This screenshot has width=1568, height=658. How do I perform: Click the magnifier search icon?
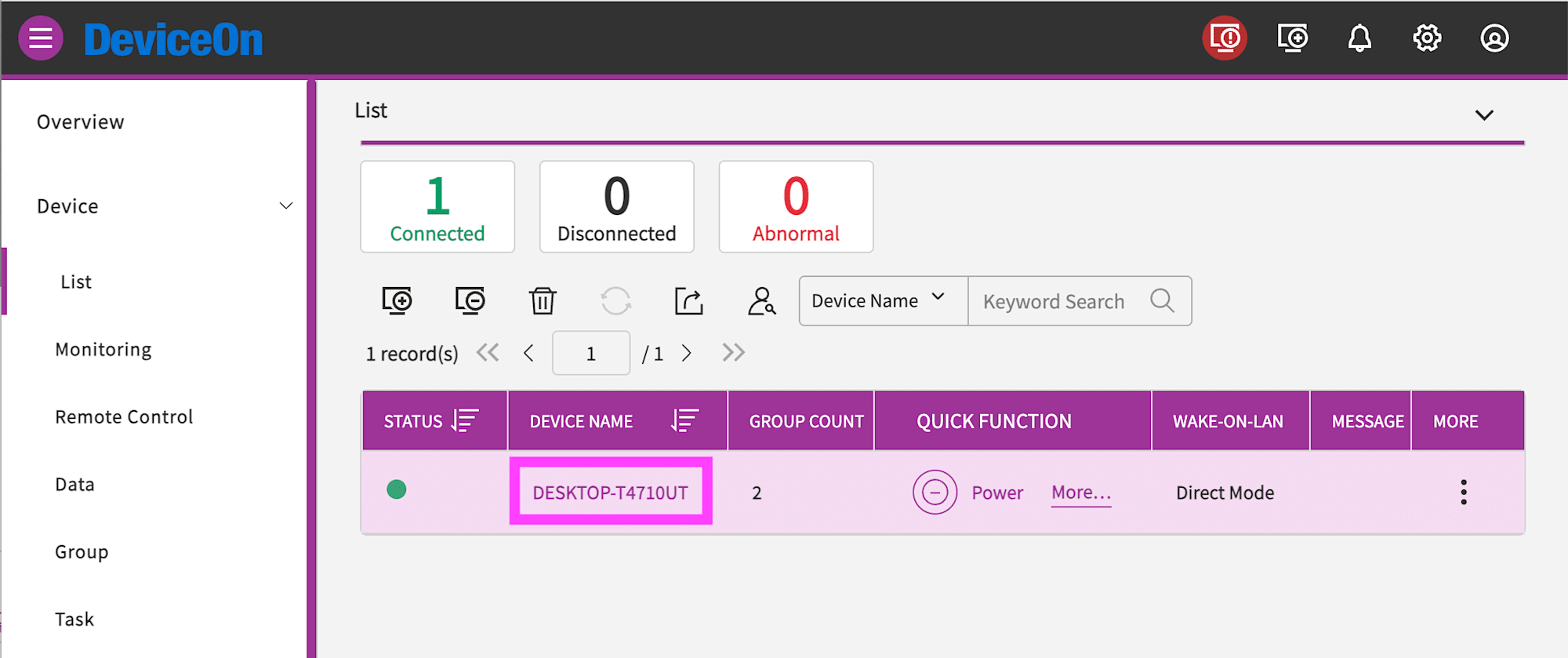1162,300
